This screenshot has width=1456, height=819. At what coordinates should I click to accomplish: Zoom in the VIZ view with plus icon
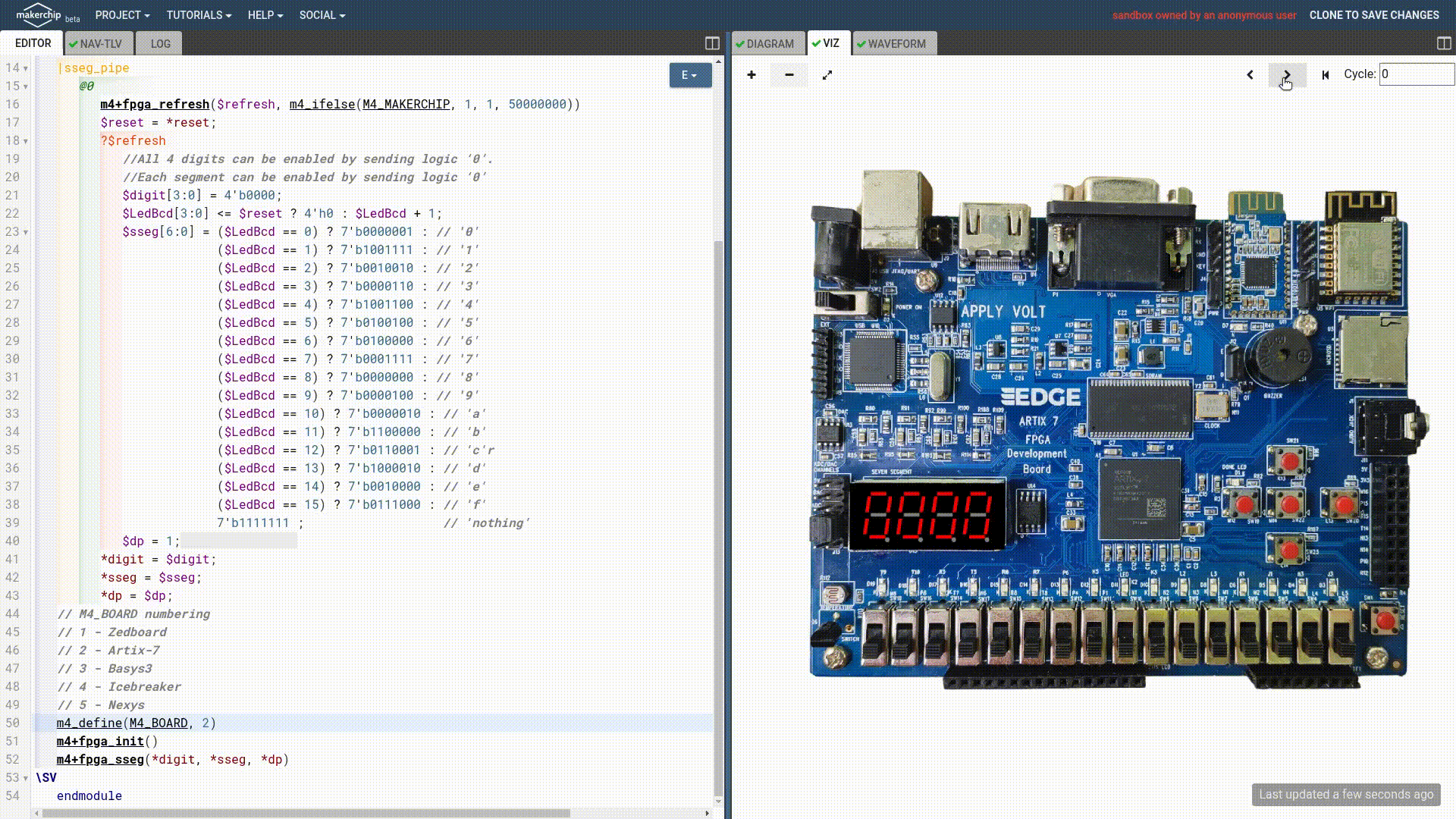(x=751, y=75)
